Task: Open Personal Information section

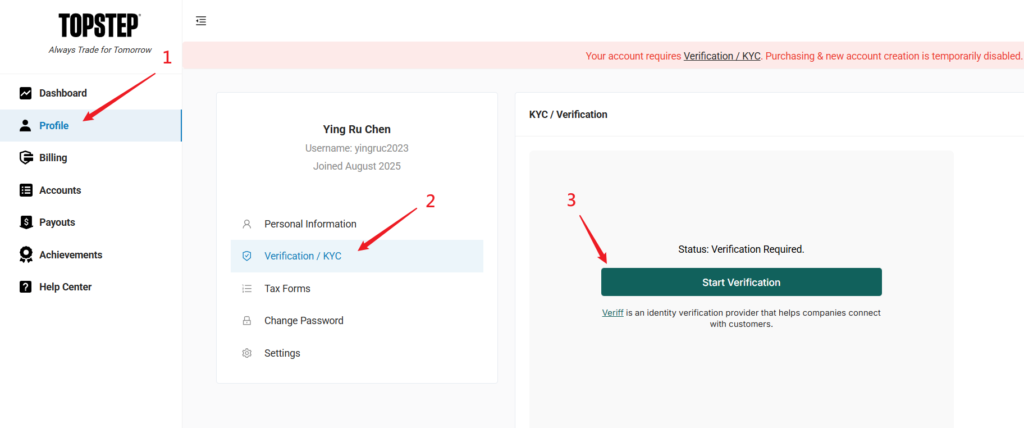Action: (310, 224)
